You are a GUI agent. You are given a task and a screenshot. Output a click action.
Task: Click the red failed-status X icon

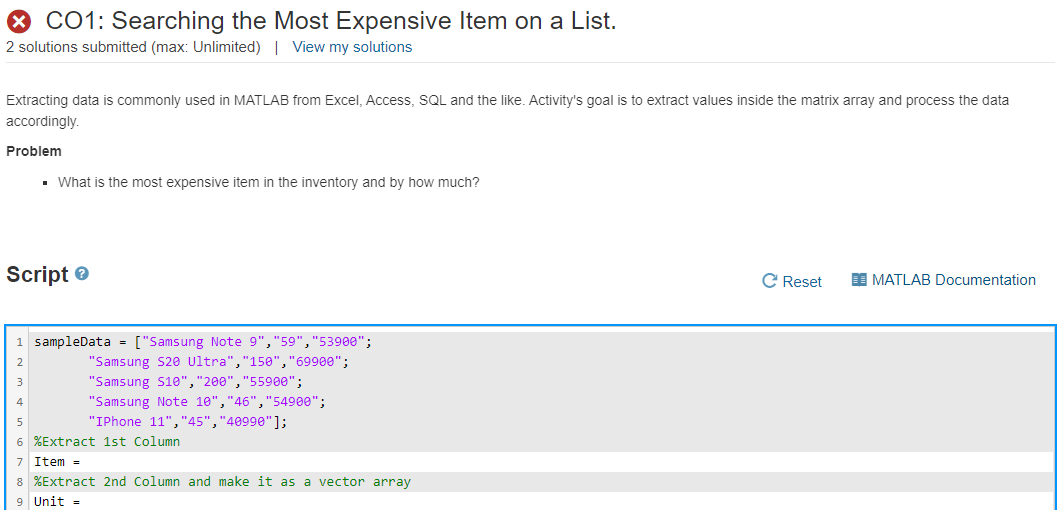(19, 22)
